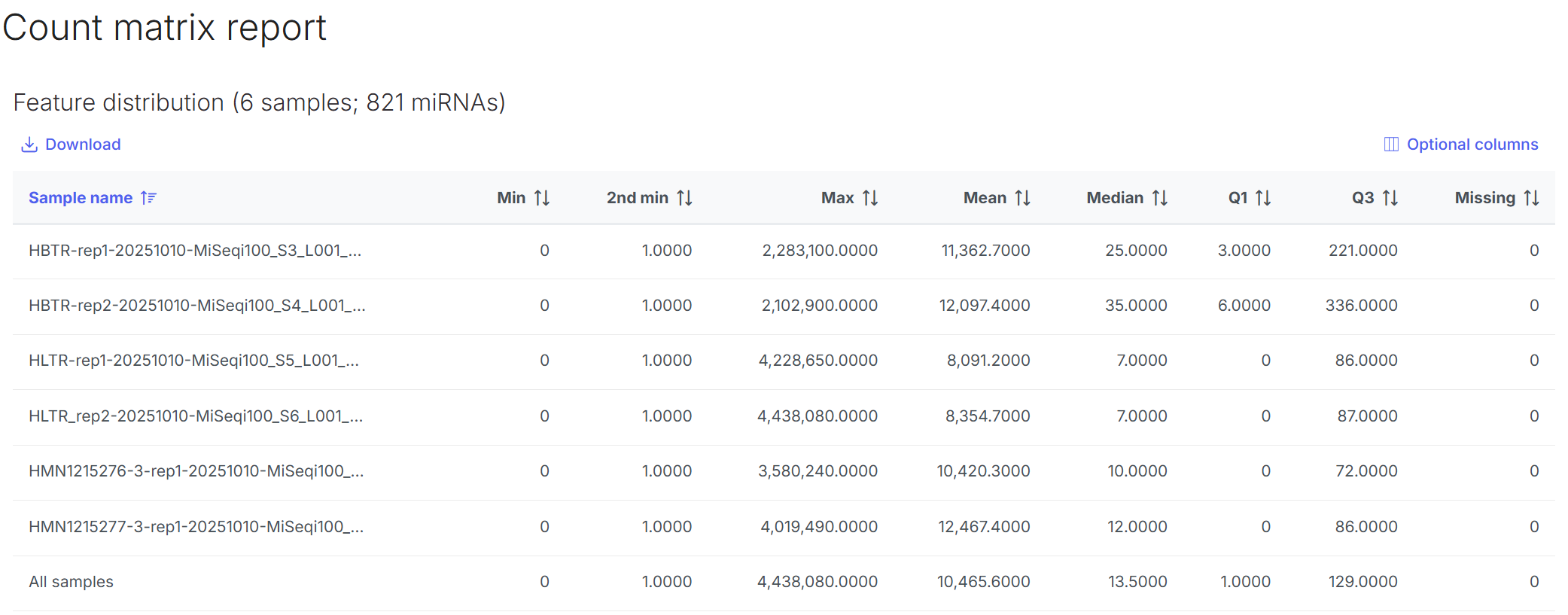The image size is (1568, 615).
Task: Click the Q3 sort arrows icon
Action: (x=1390, y=198)
